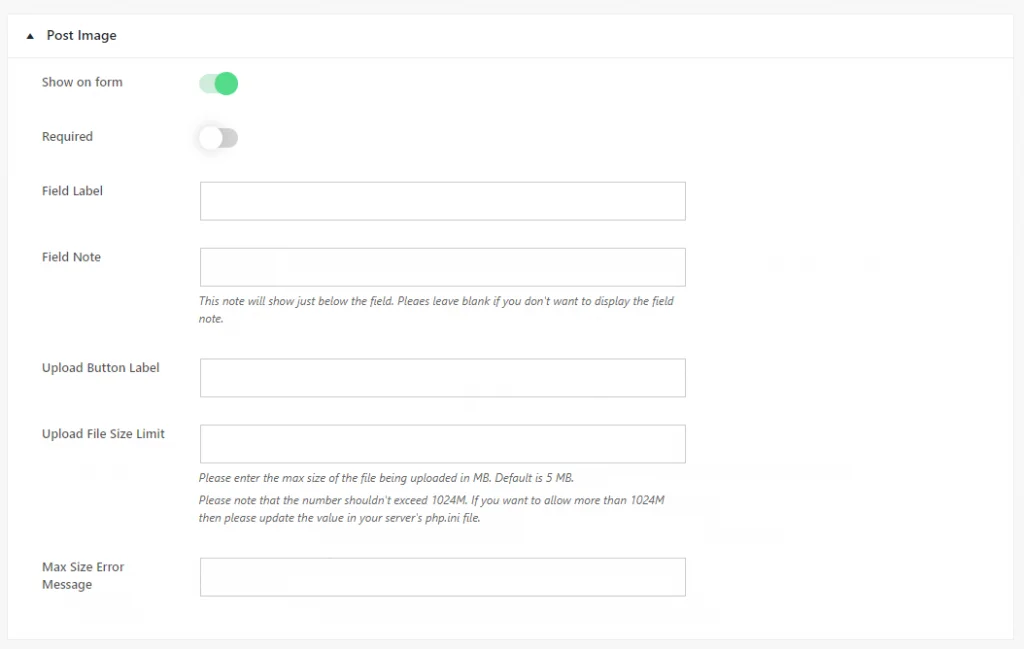This screenshot has width=1024, height=649.
Task: Select the Upload Button Label input
Action: tap(443, 377)
